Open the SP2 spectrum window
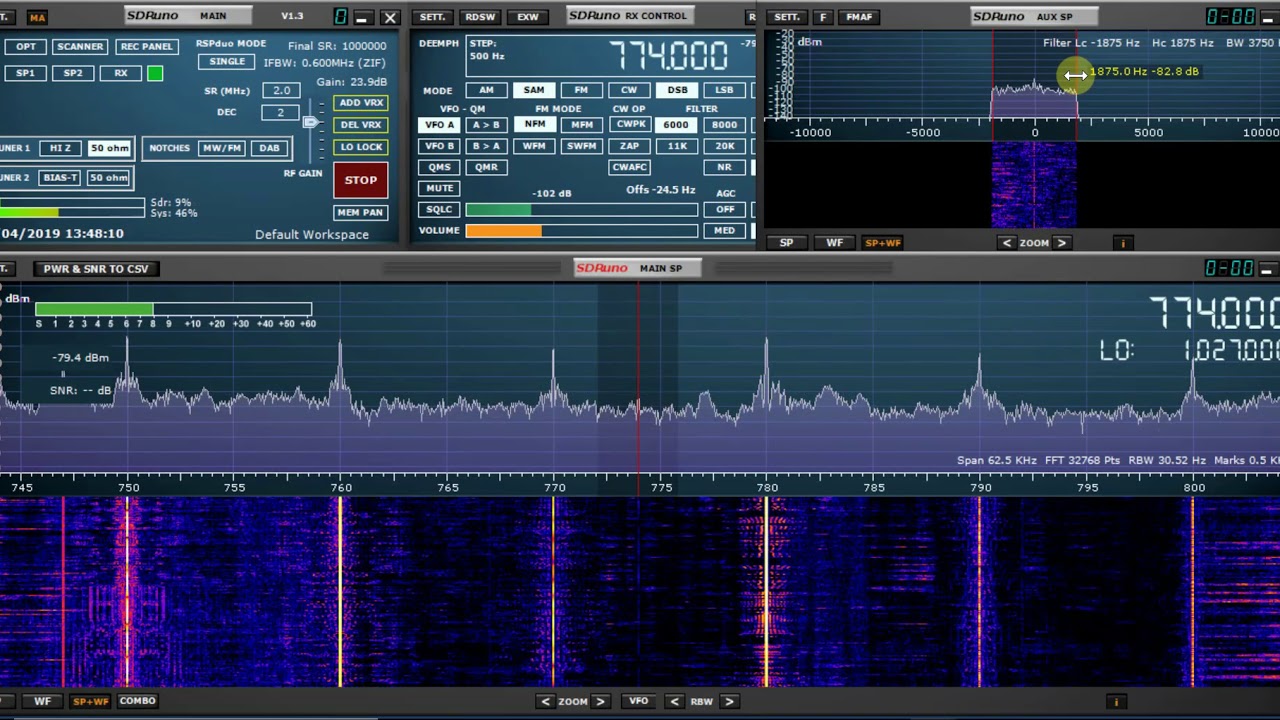The image size is (1280, 720). coord(73,73)
